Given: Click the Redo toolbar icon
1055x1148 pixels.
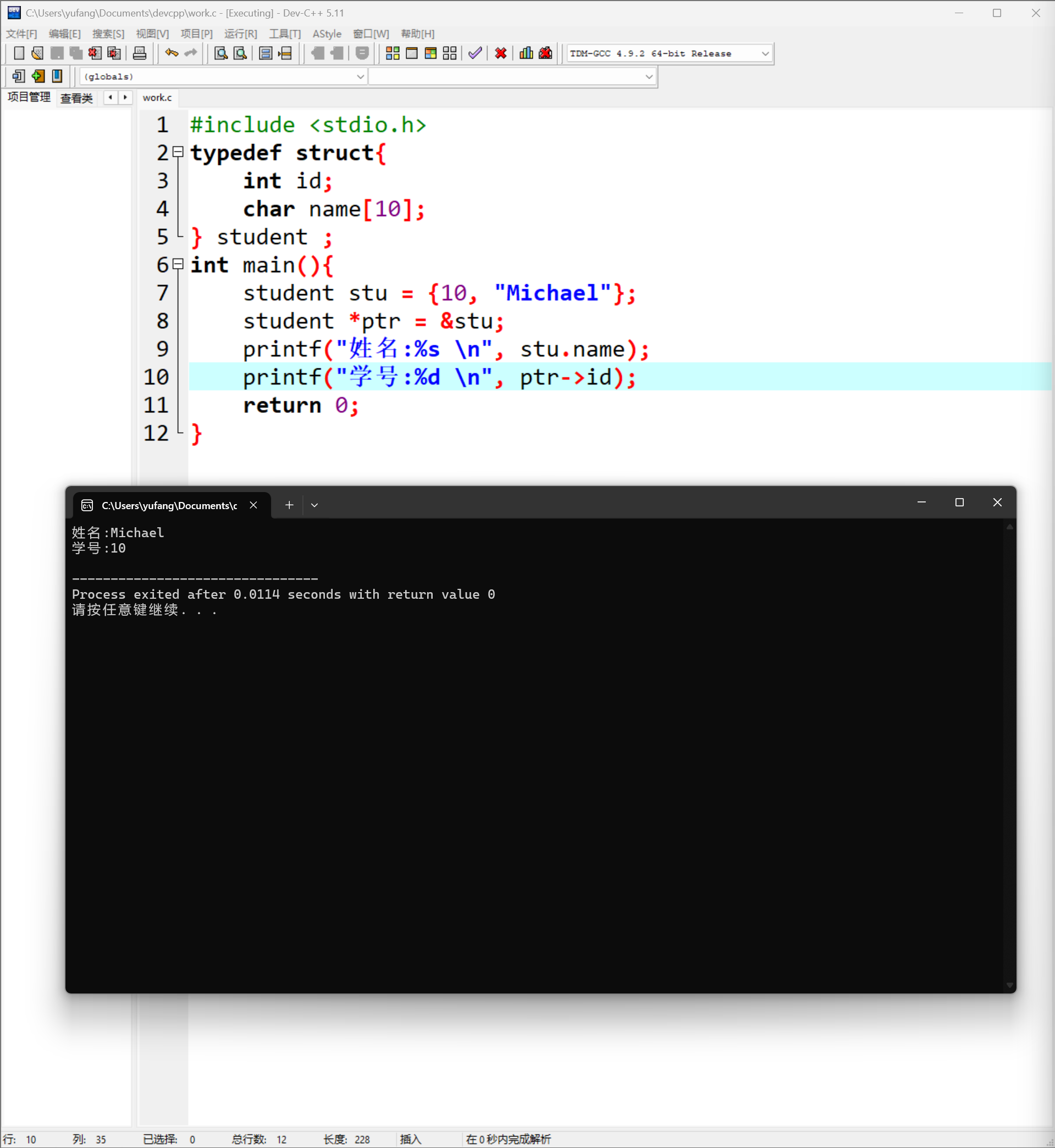Looking at the screenshot, I should pyautogui.click(x=191, y=53).
